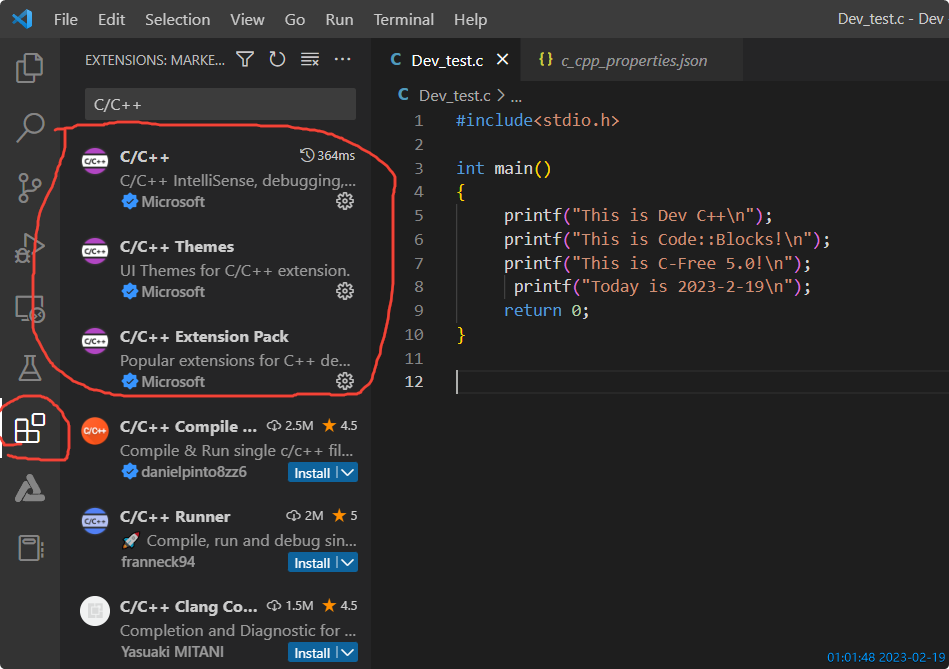Click C/C++ Extension Pack icon

coord(95,341)
